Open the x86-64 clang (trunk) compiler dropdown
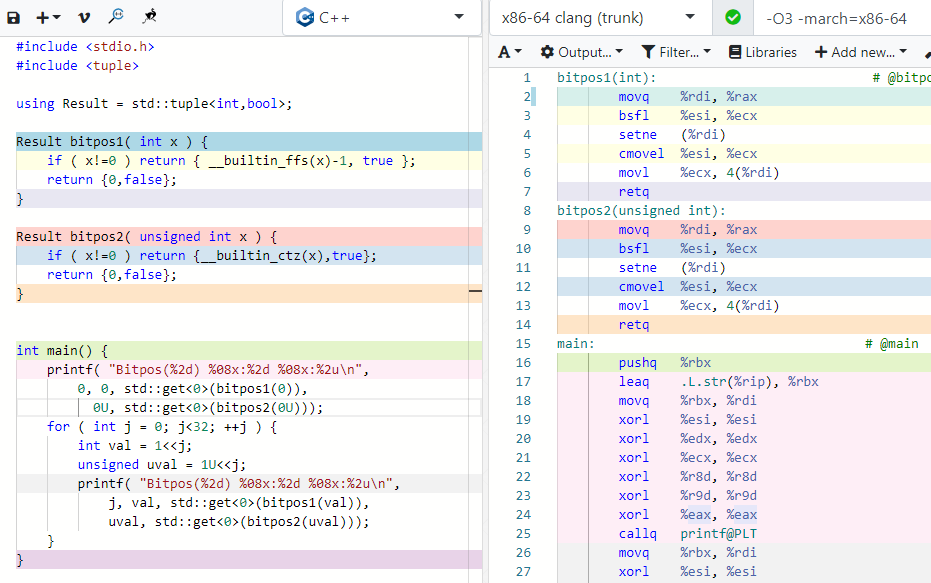Screen dimensions: 931x583 click(x=599, y=18)
